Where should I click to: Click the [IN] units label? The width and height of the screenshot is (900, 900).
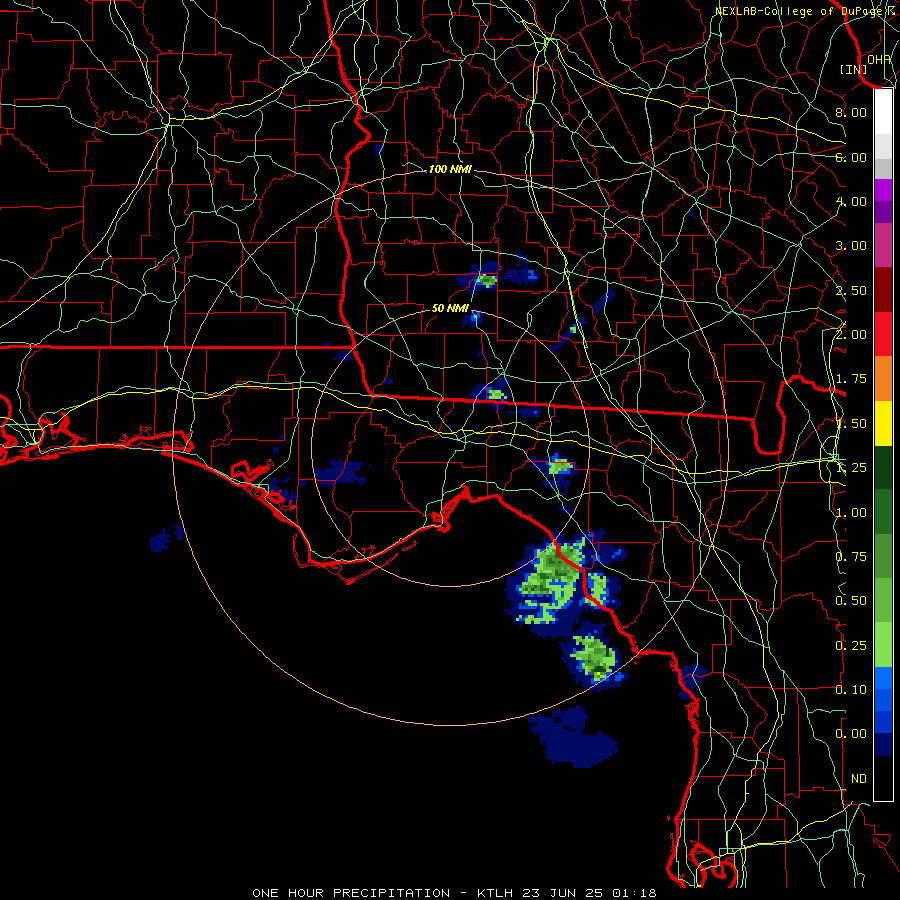click(x=853, y=69)
